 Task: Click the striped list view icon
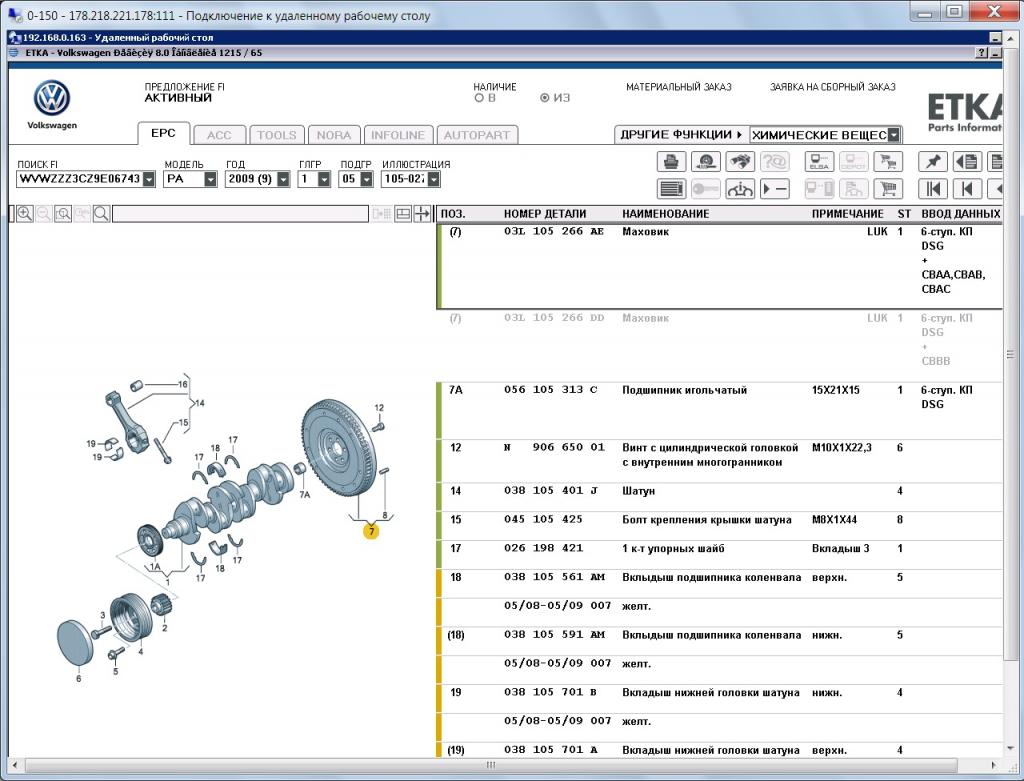(x=671, y=189)
